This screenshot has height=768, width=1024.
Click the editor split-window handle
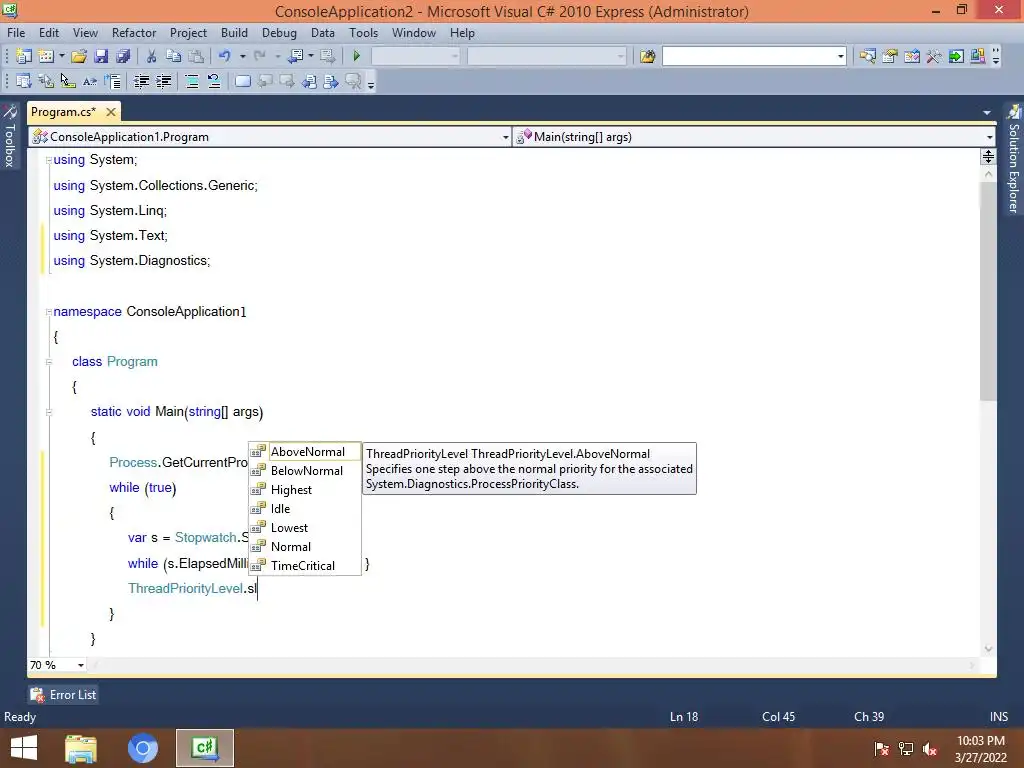(x=988, y=157)
